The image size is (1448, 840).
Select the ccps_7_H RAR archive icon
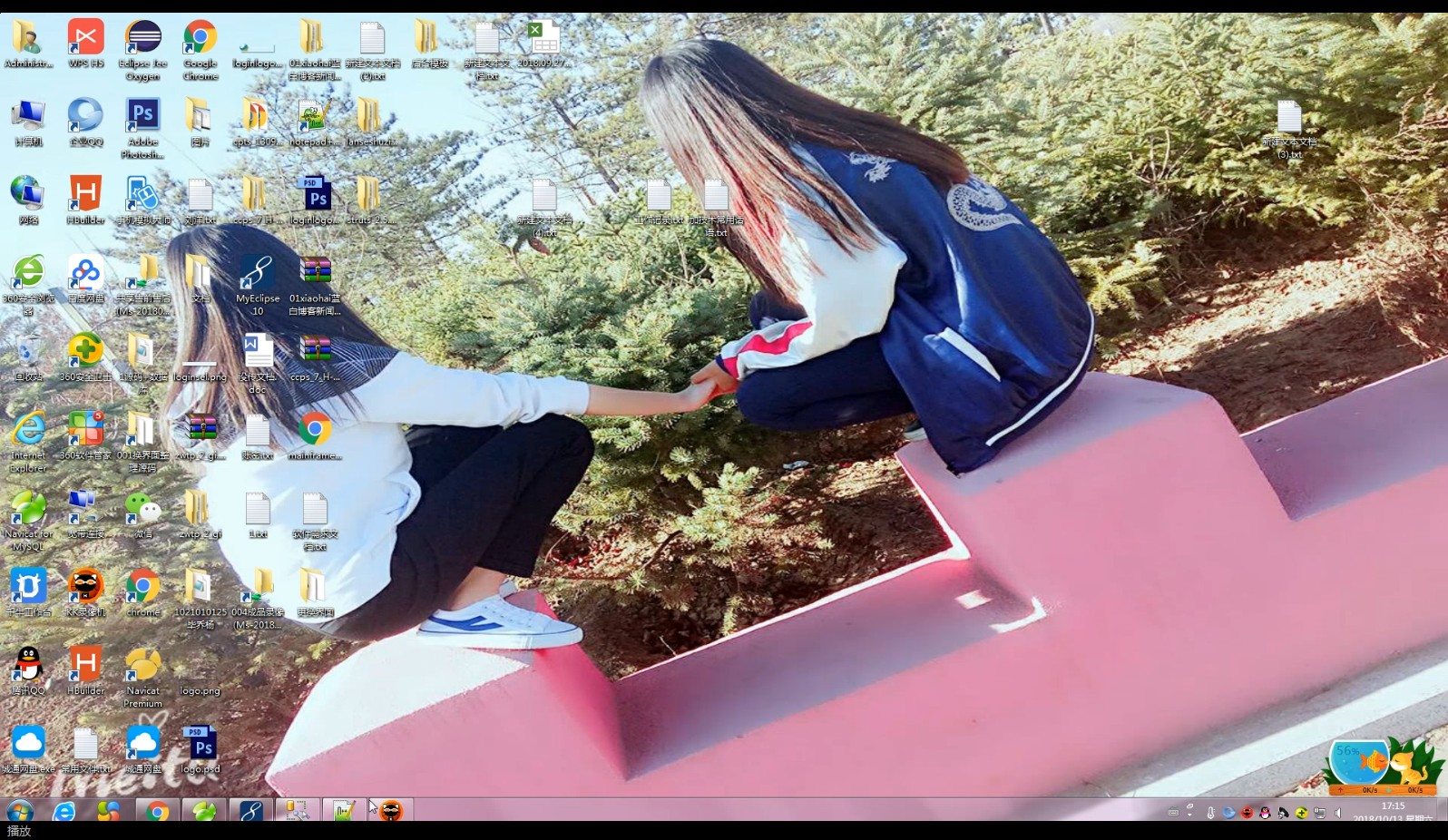pos(314,357)
